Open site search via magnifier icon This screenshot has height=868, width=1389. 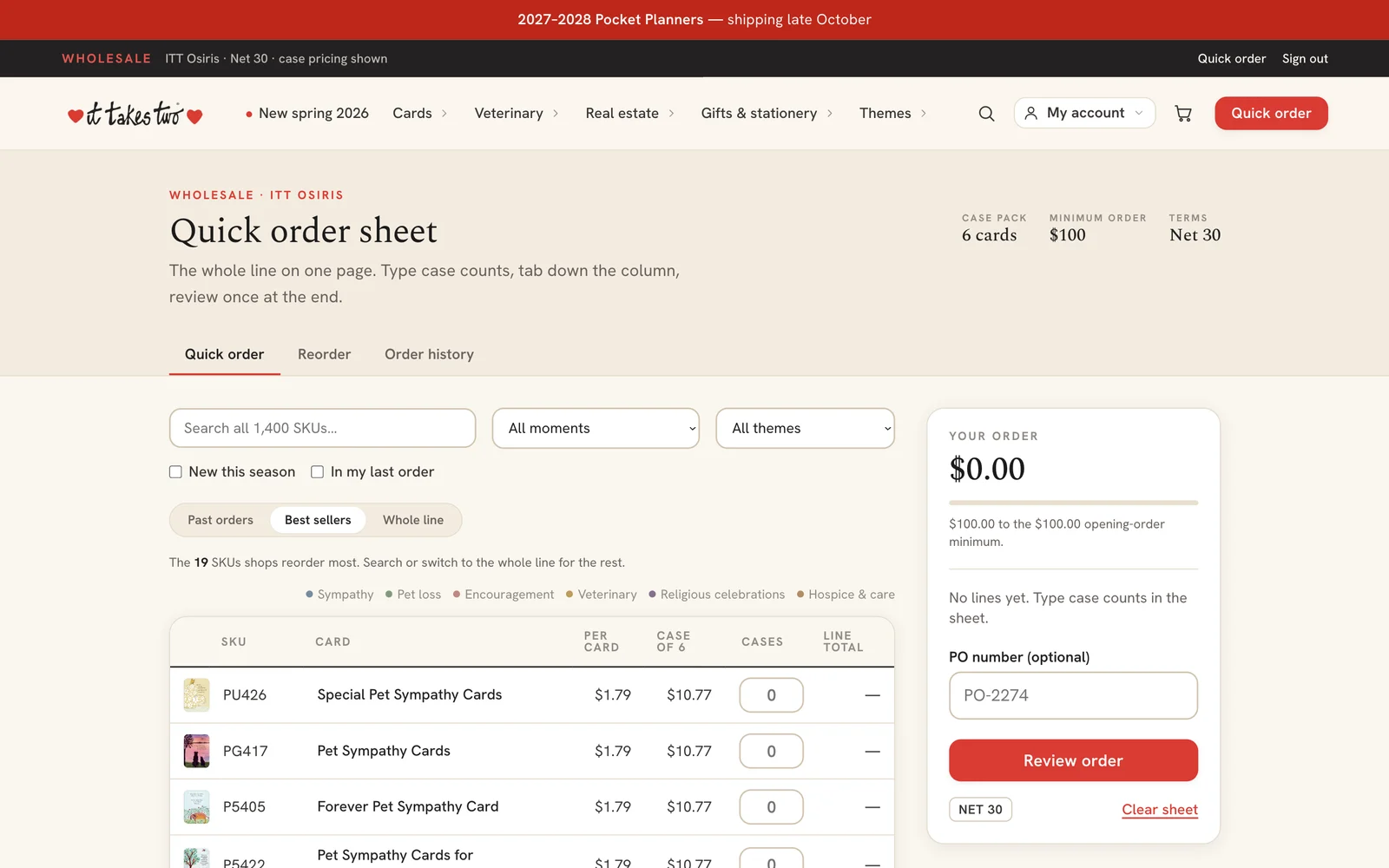coord(986,114)
